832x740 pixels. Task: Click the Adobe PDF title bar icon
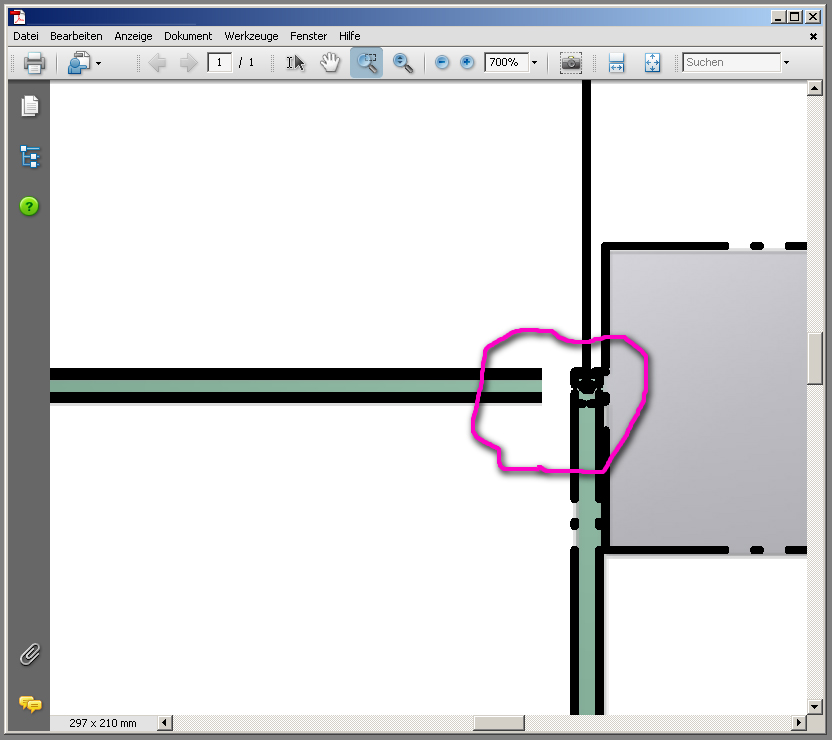(19, 17)
